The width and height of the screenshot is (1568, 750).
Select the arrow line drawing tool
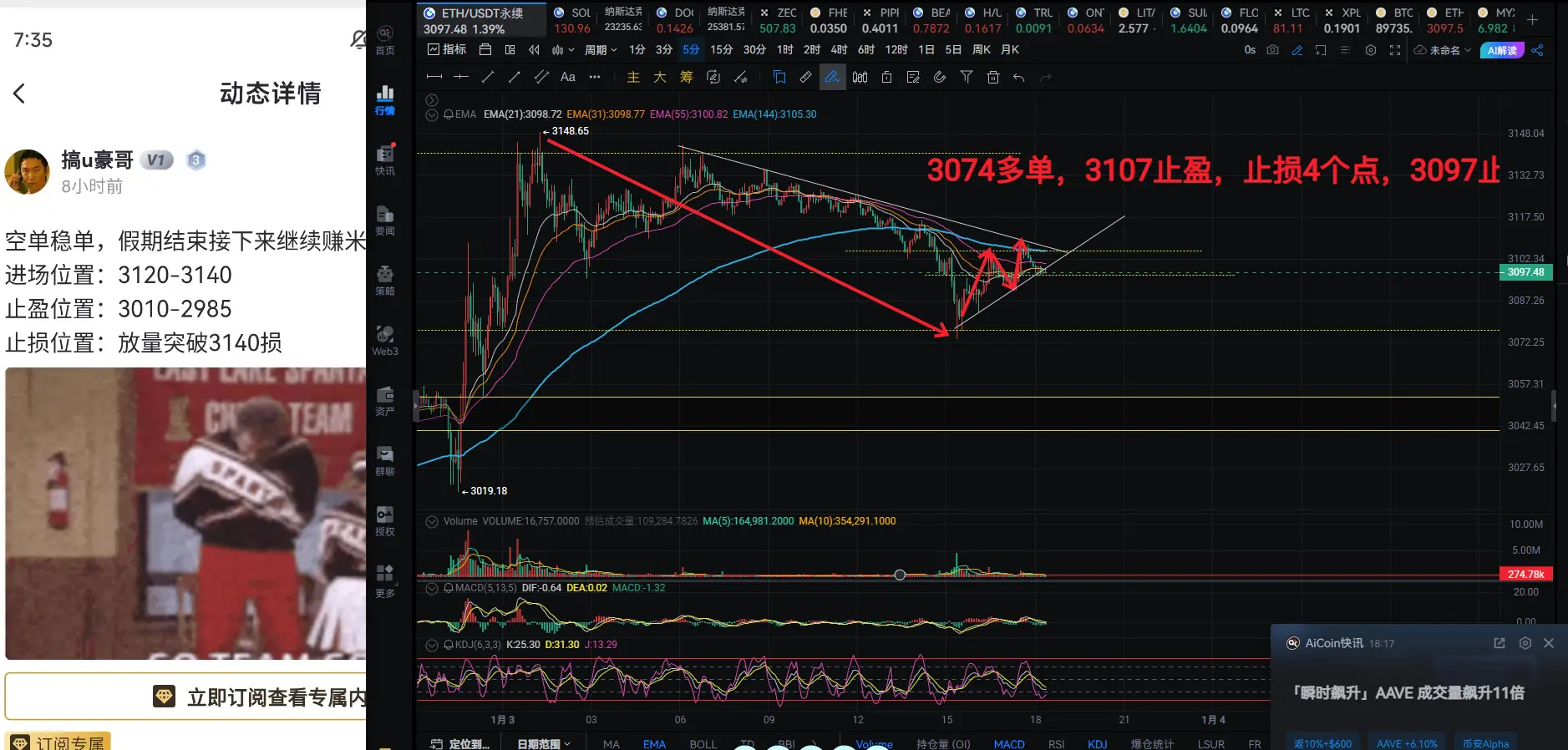515,77
